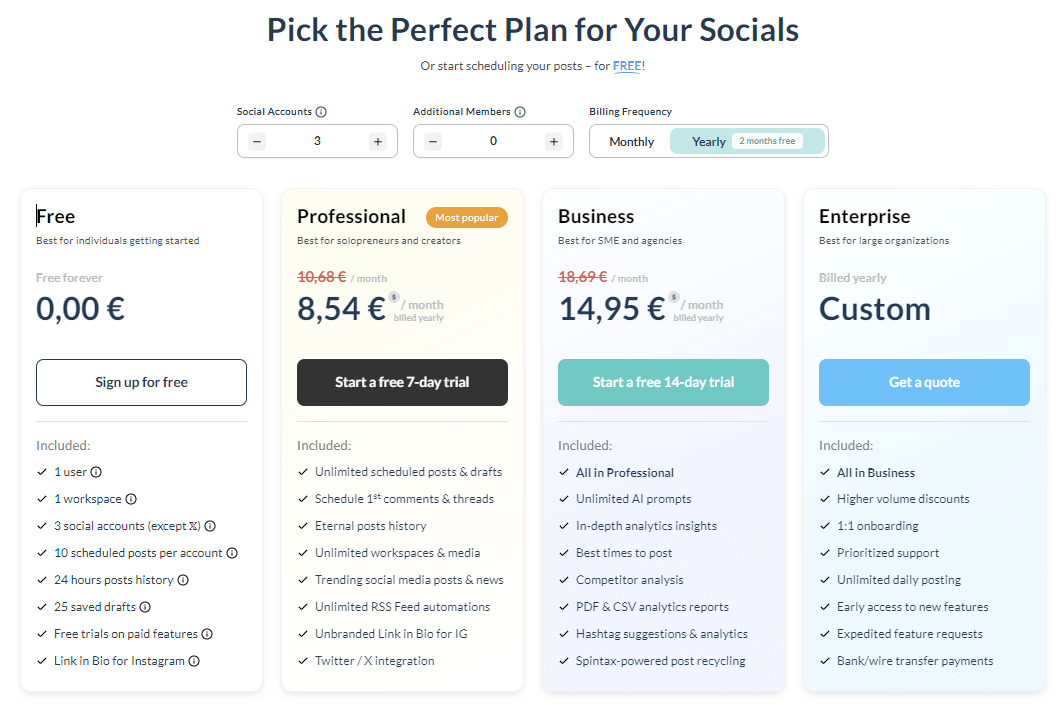Click minus button for Additional Members

point(433,142)
